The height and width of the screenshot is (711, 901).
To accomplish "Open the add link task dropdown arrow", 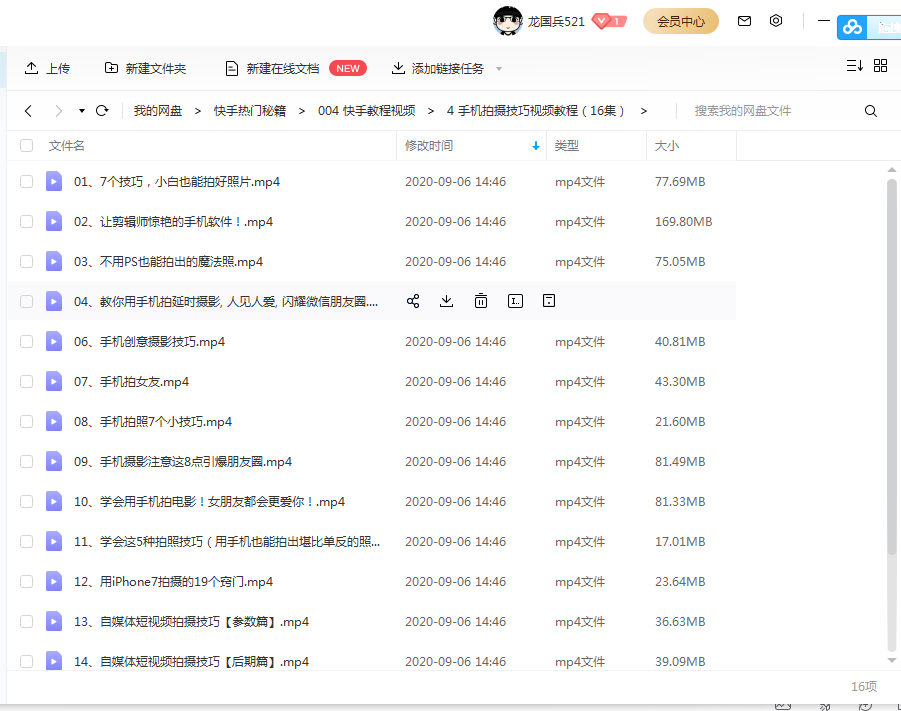I will click(x=499, y=69).
